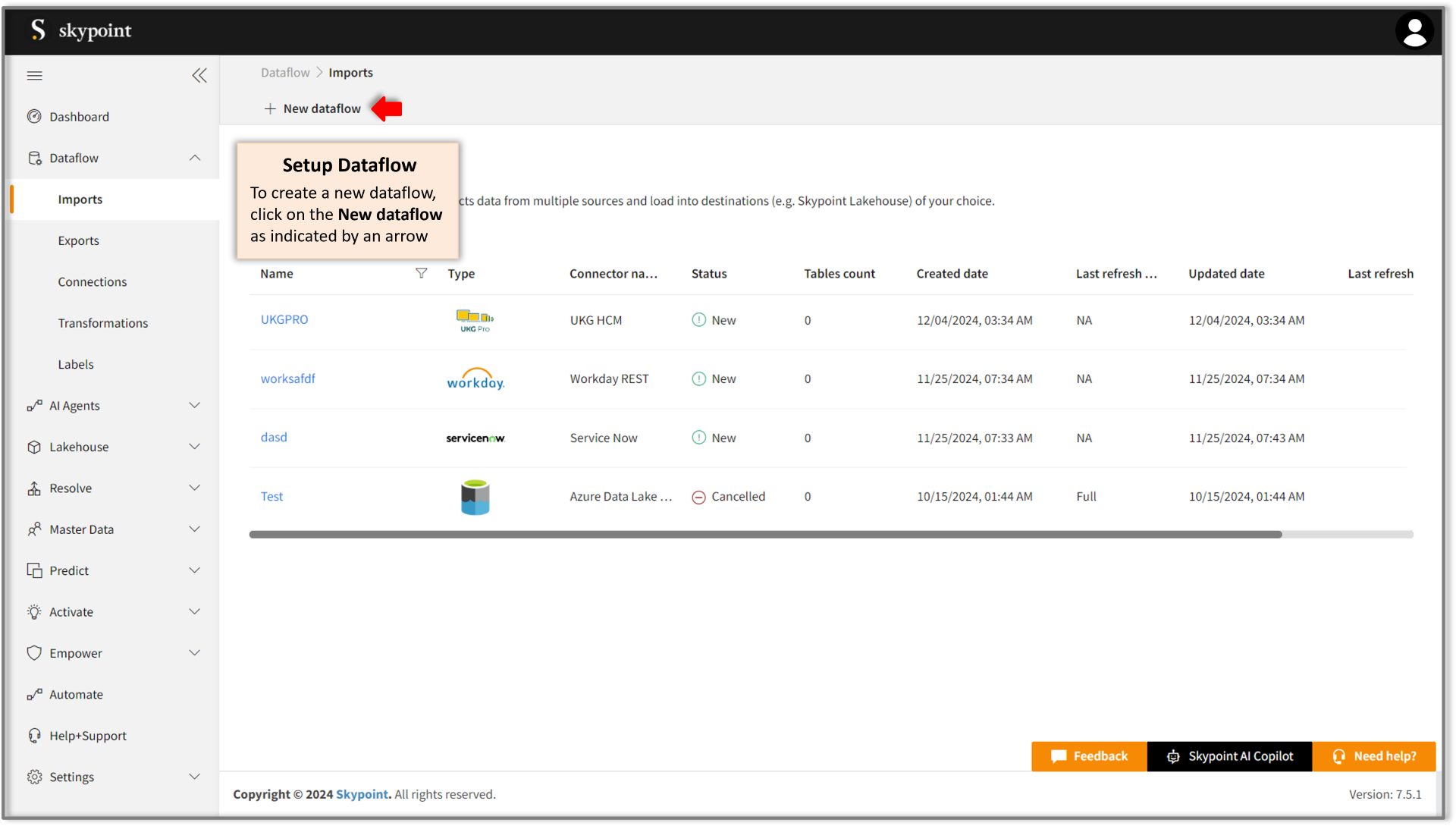This screenshot has height=826, width=1456.
Task: Collapse the Dataflow sidebar section
Action: pyautogui.click(x=195, y=158)
